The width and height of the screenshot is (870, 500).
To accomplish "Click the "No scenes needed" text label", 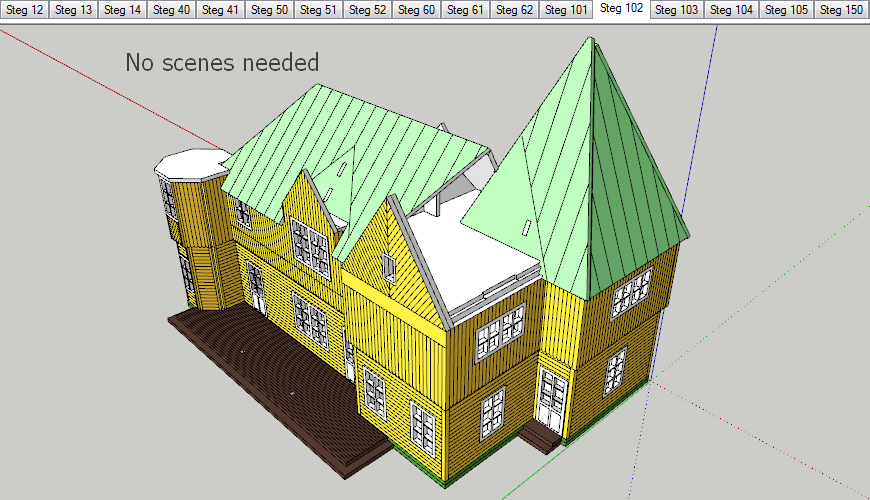I will (x=222, y=63).
